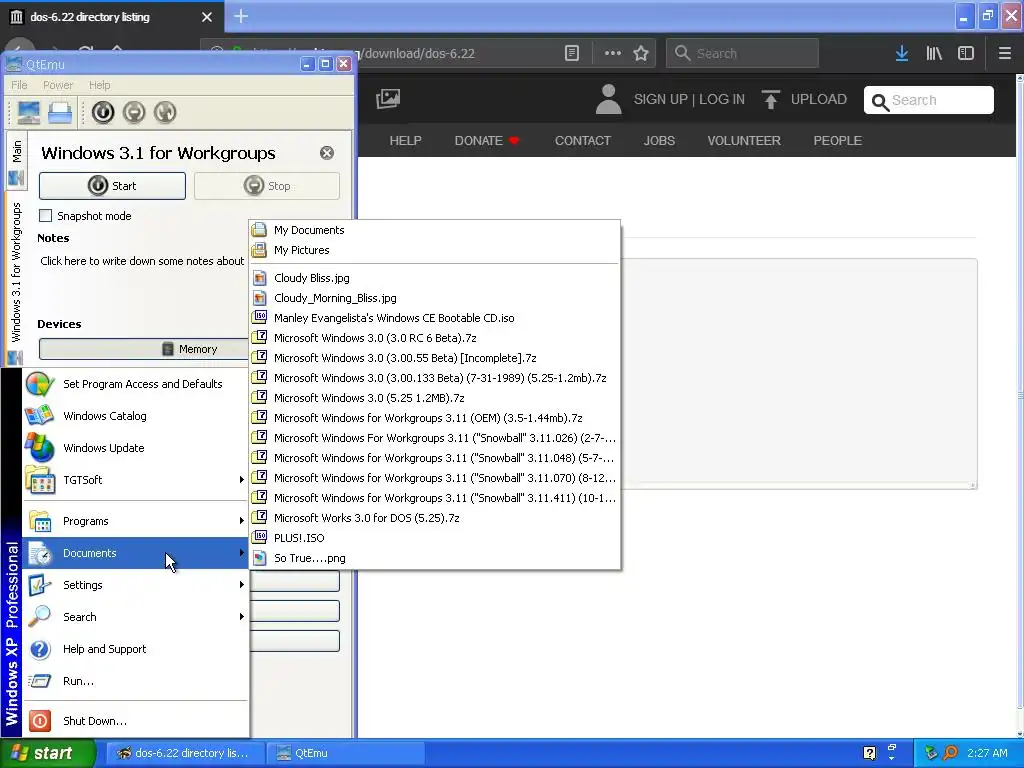Open Help and Support
The height and width of the screenshot is (768, 1024).
tap(136, 649)
